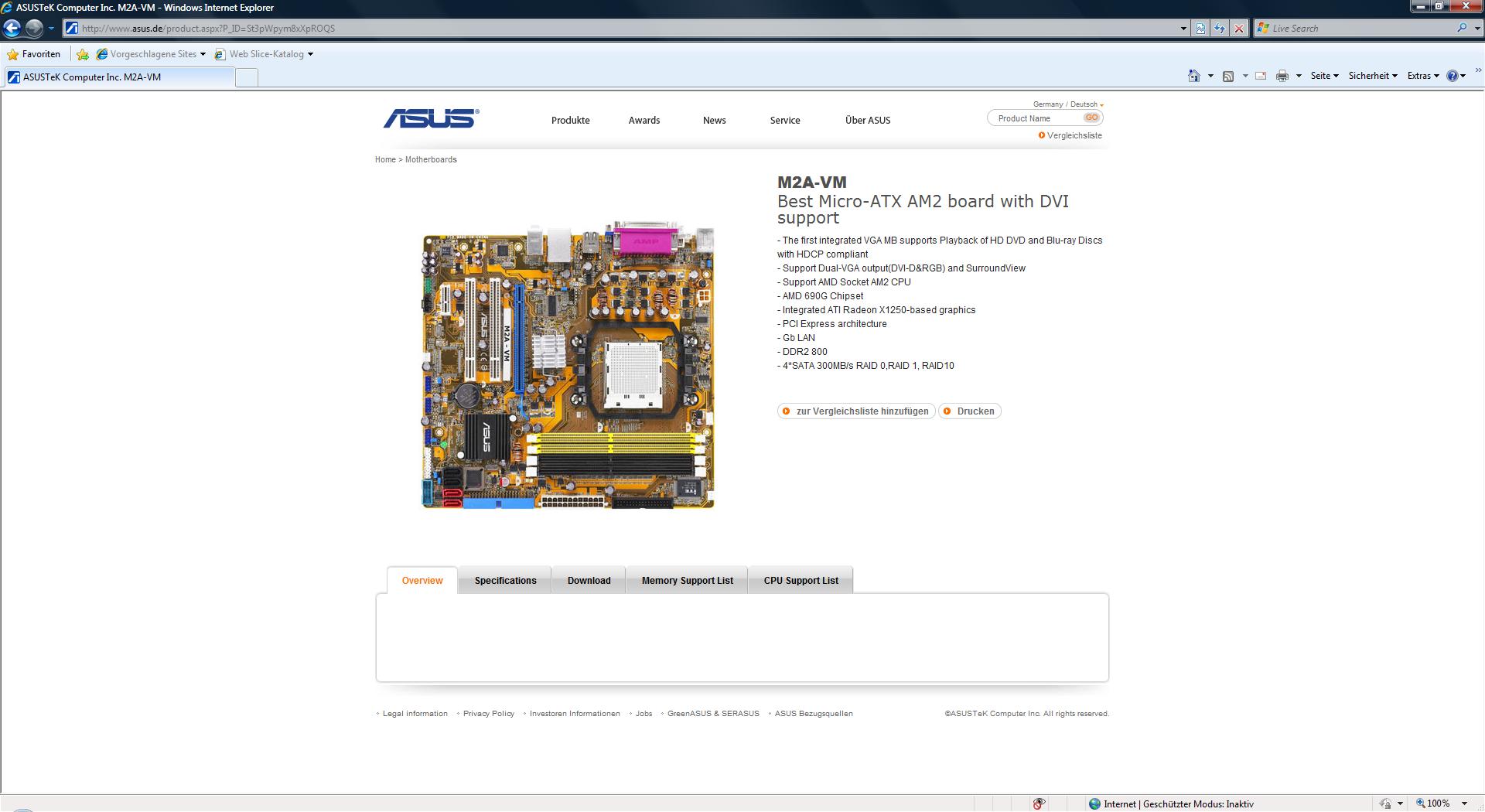Image resolution: width=1485 pixels, height=812 pixels.
Task: Click the security lock icon in status bar
Action: (1385, 804)
